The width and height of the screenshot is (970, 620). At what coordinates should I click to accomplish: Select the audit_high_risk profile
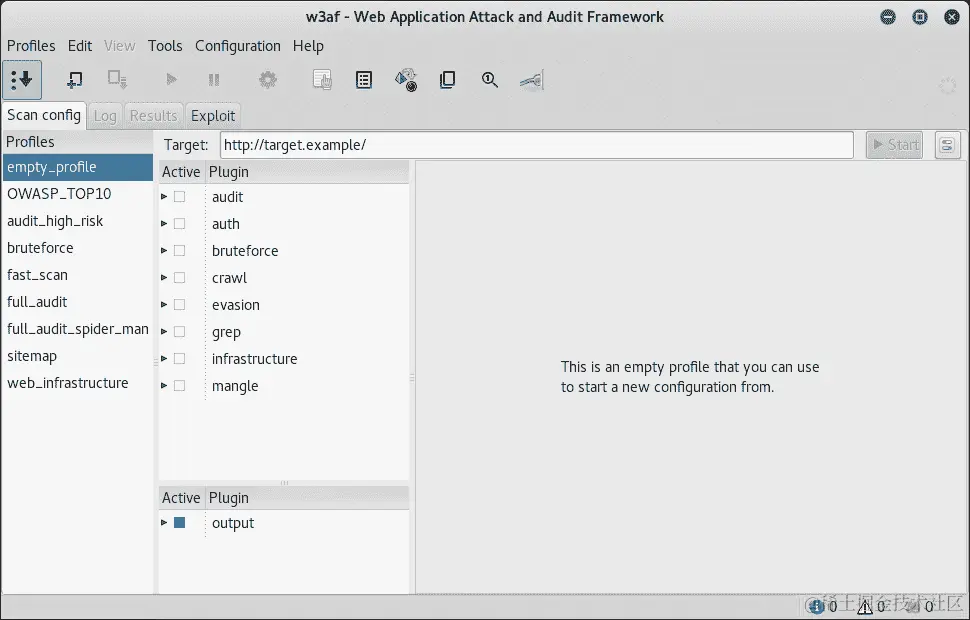click(78, 221)
